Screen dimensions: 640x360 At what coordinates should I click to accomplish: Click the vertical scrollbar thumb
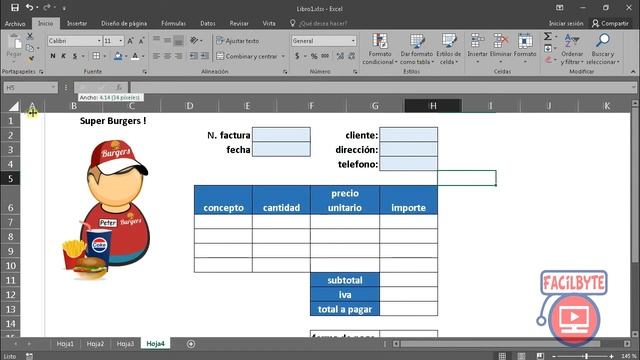coord(635,184)
